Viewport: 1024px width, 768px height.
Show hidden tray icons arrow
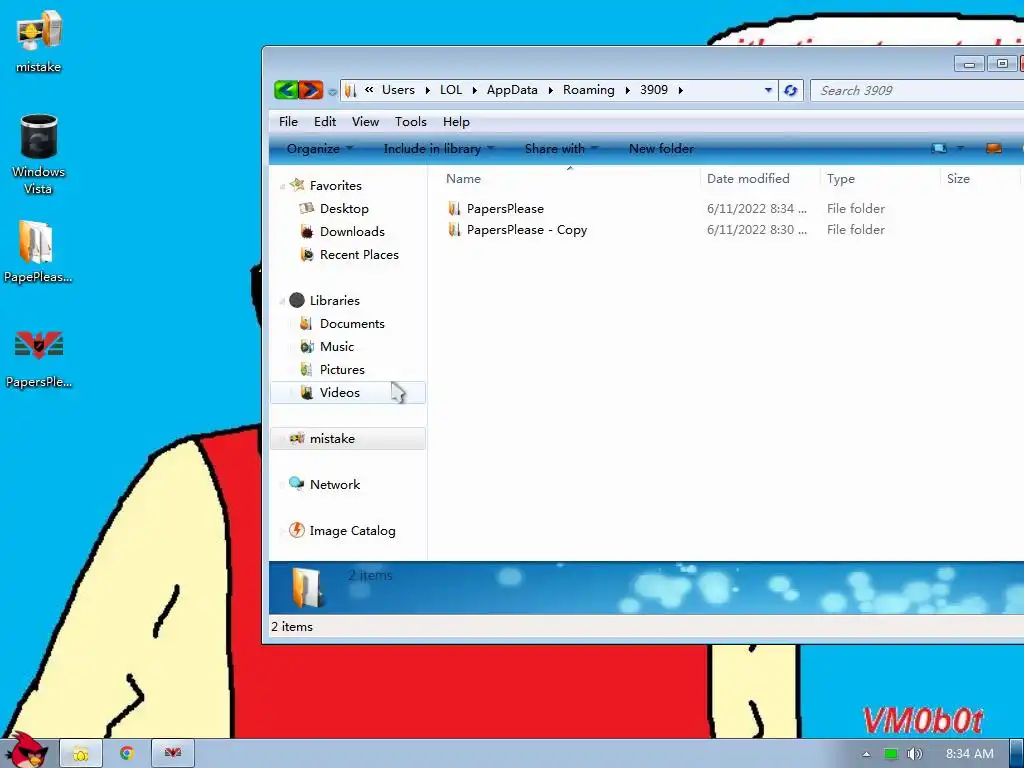[x=867, y=754]
